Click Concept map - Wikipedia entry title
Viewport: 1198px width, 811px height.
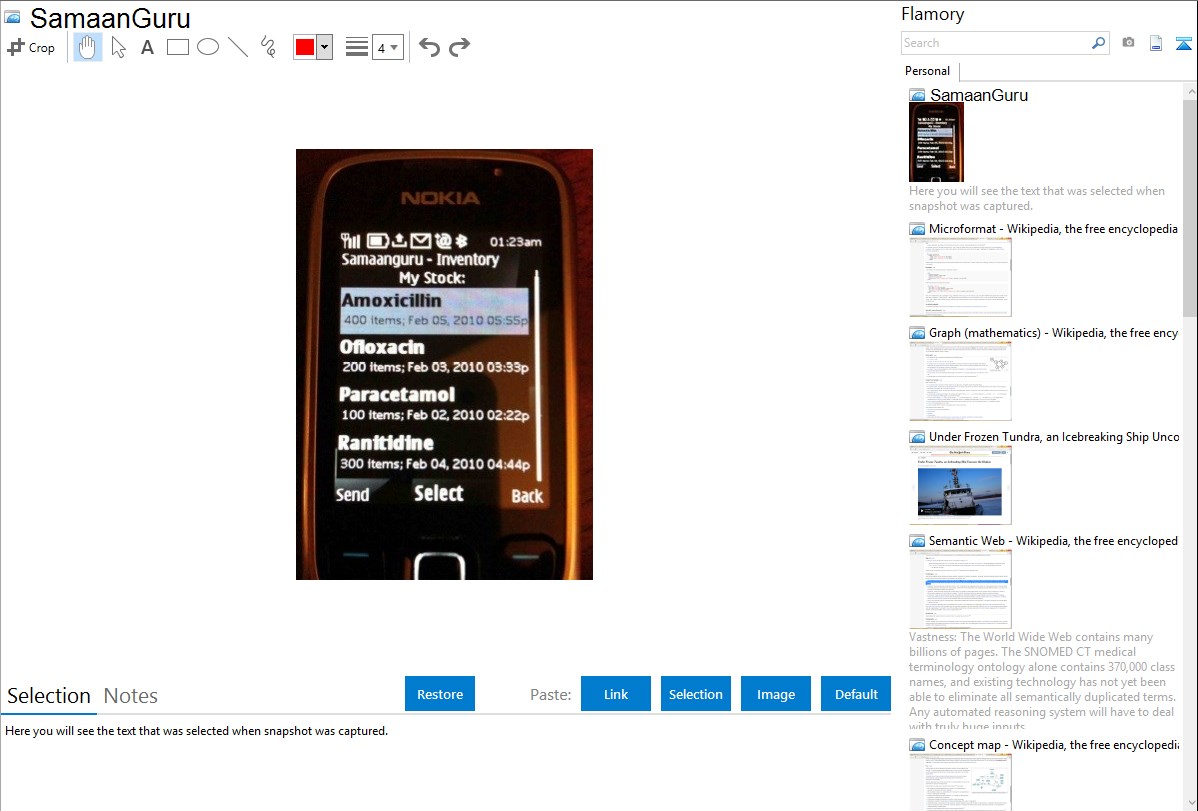[x=1053, y=744]
